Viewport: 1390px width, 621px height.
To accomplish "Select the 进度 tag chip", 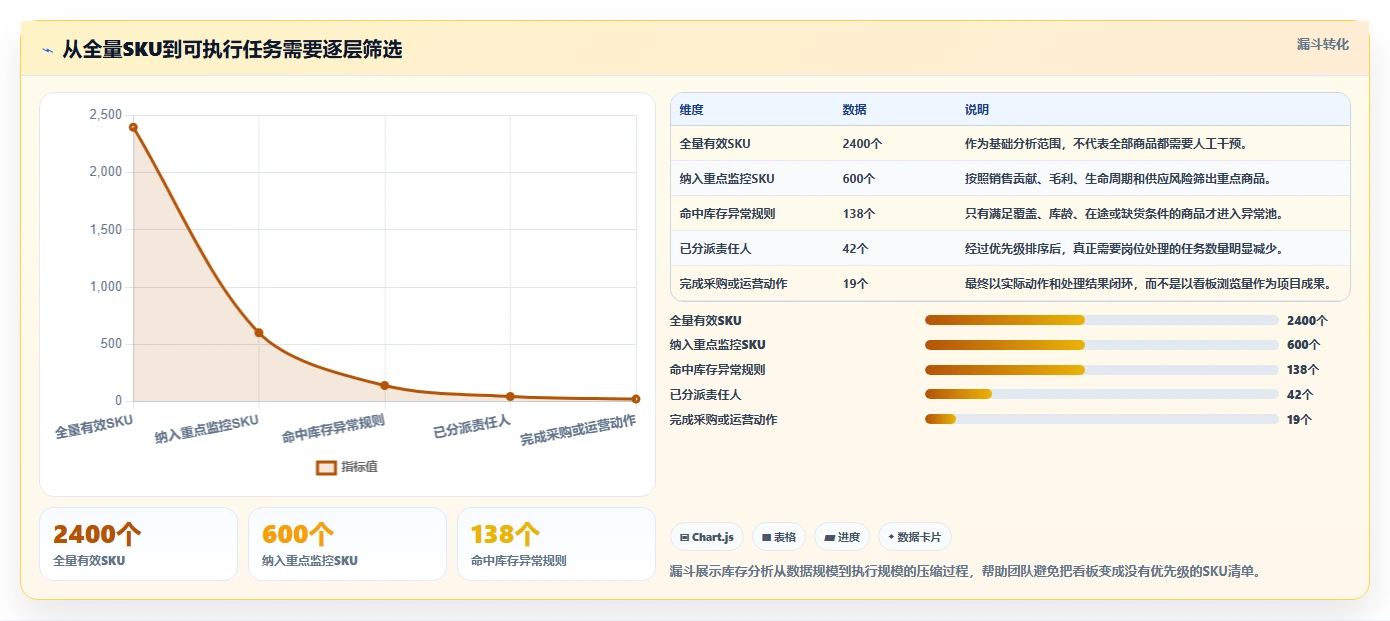I will click(x=842, y=537).
